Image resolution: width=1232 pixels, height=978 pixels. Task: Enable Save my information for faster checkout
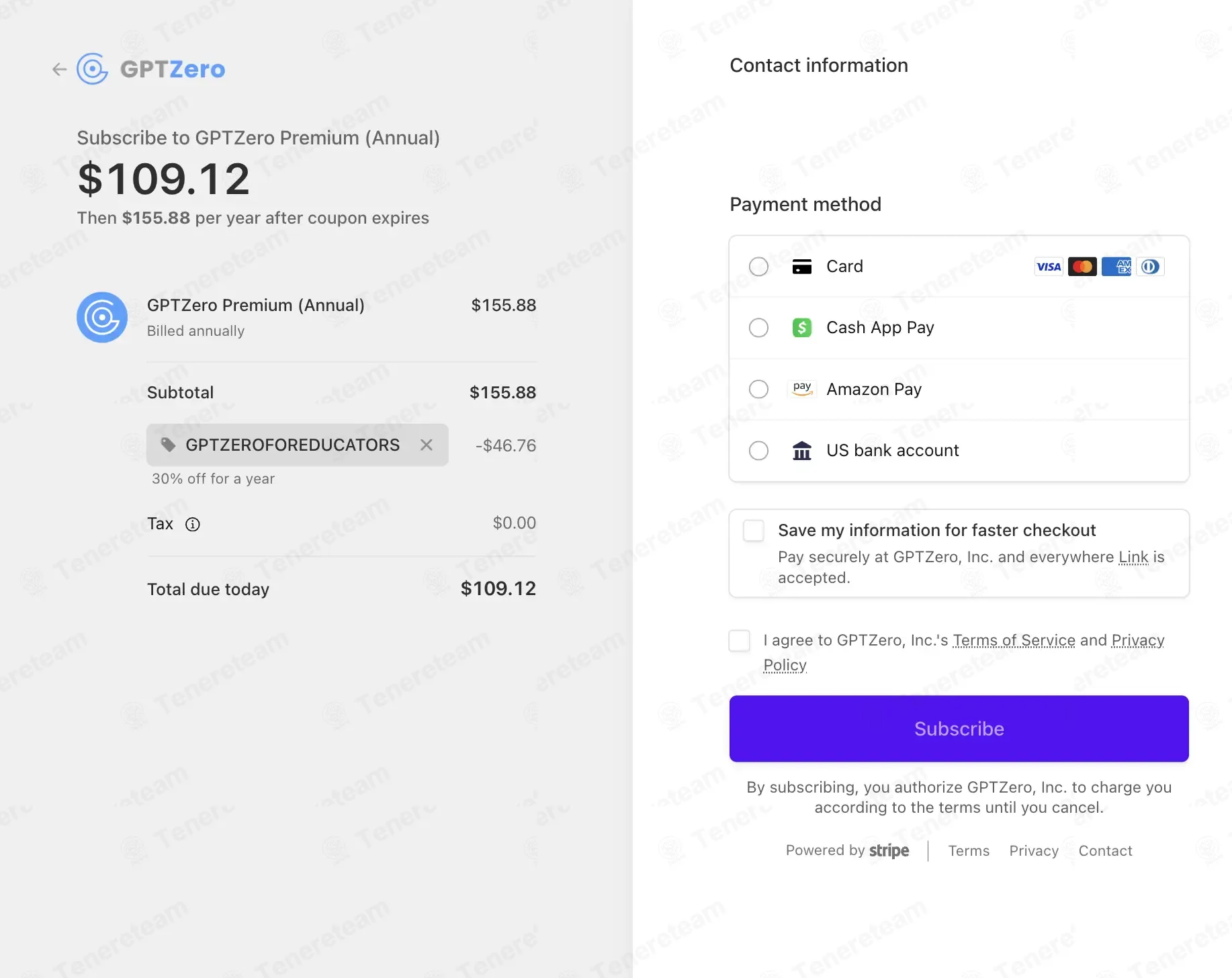(754, 531)
